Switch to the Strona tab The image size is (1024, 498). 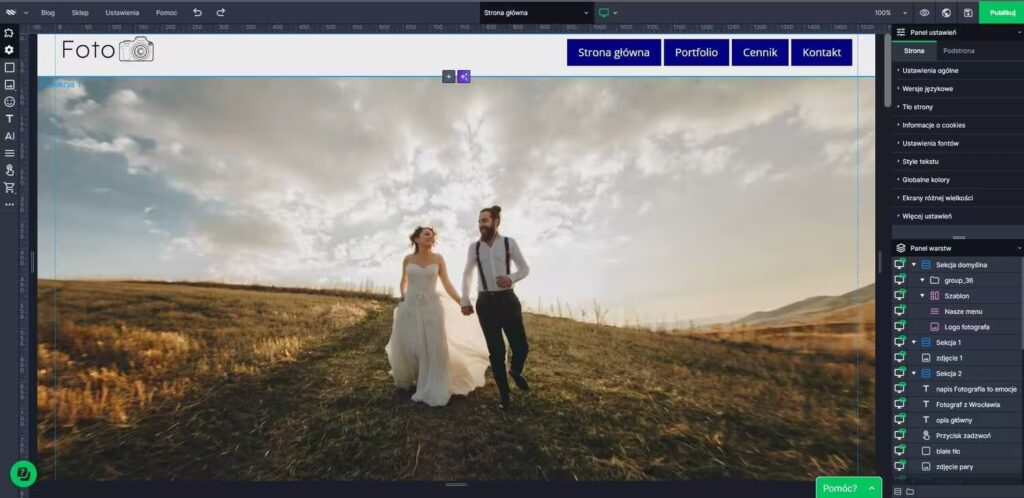coord(914,51)
